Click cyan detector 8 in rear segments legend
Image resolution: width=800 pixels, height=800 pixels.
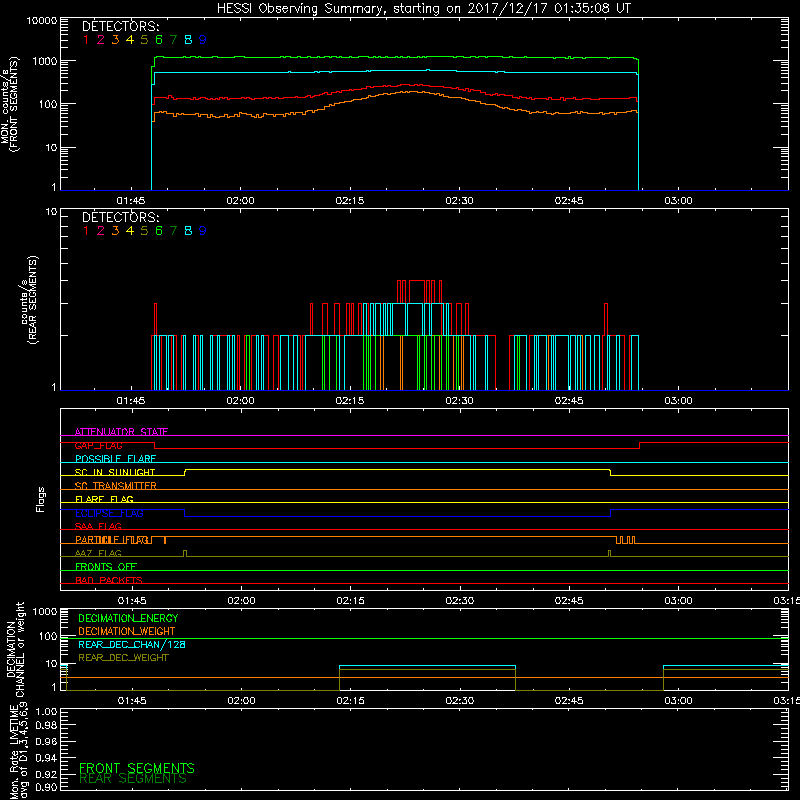coord(188,231)
